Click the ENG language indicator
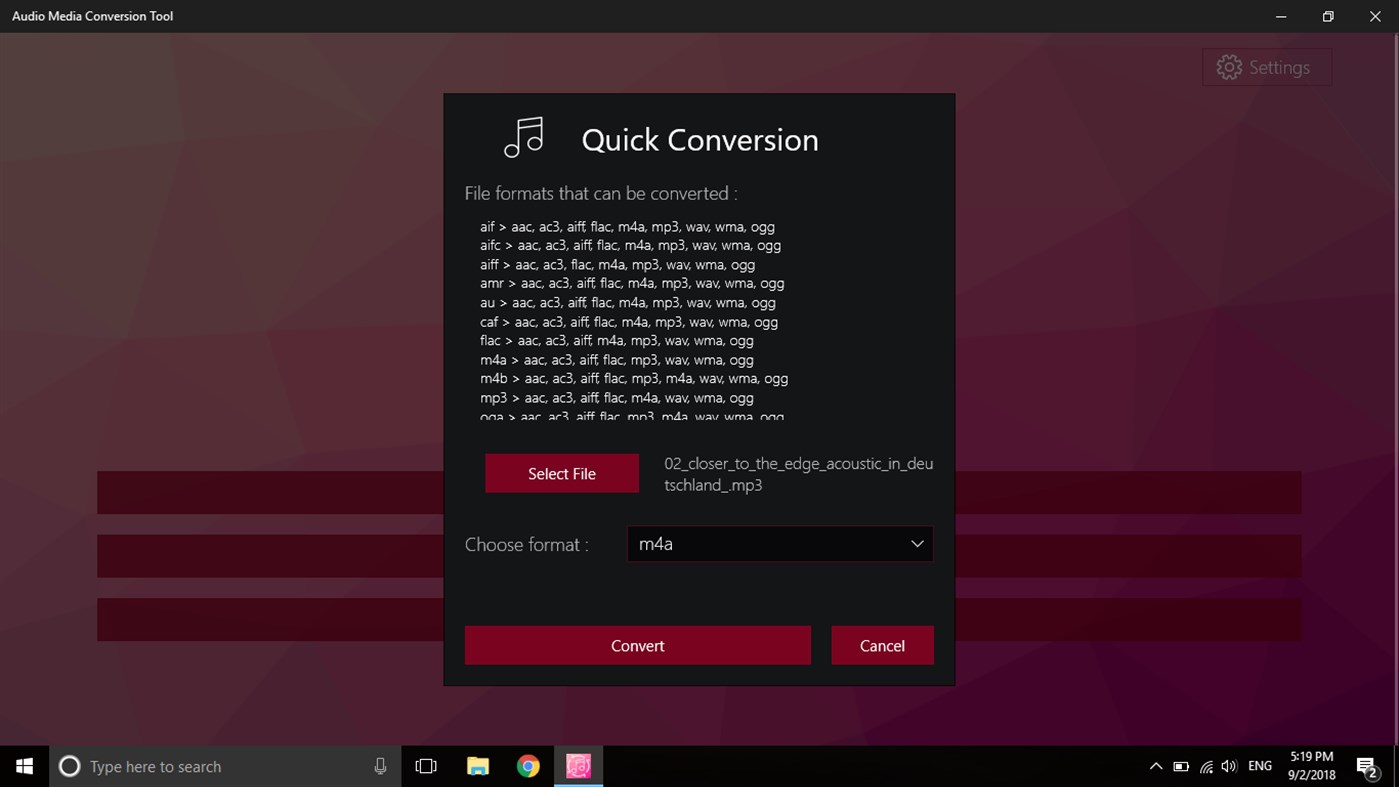This screenshot has height=787, width=1399. [1259, 765]
